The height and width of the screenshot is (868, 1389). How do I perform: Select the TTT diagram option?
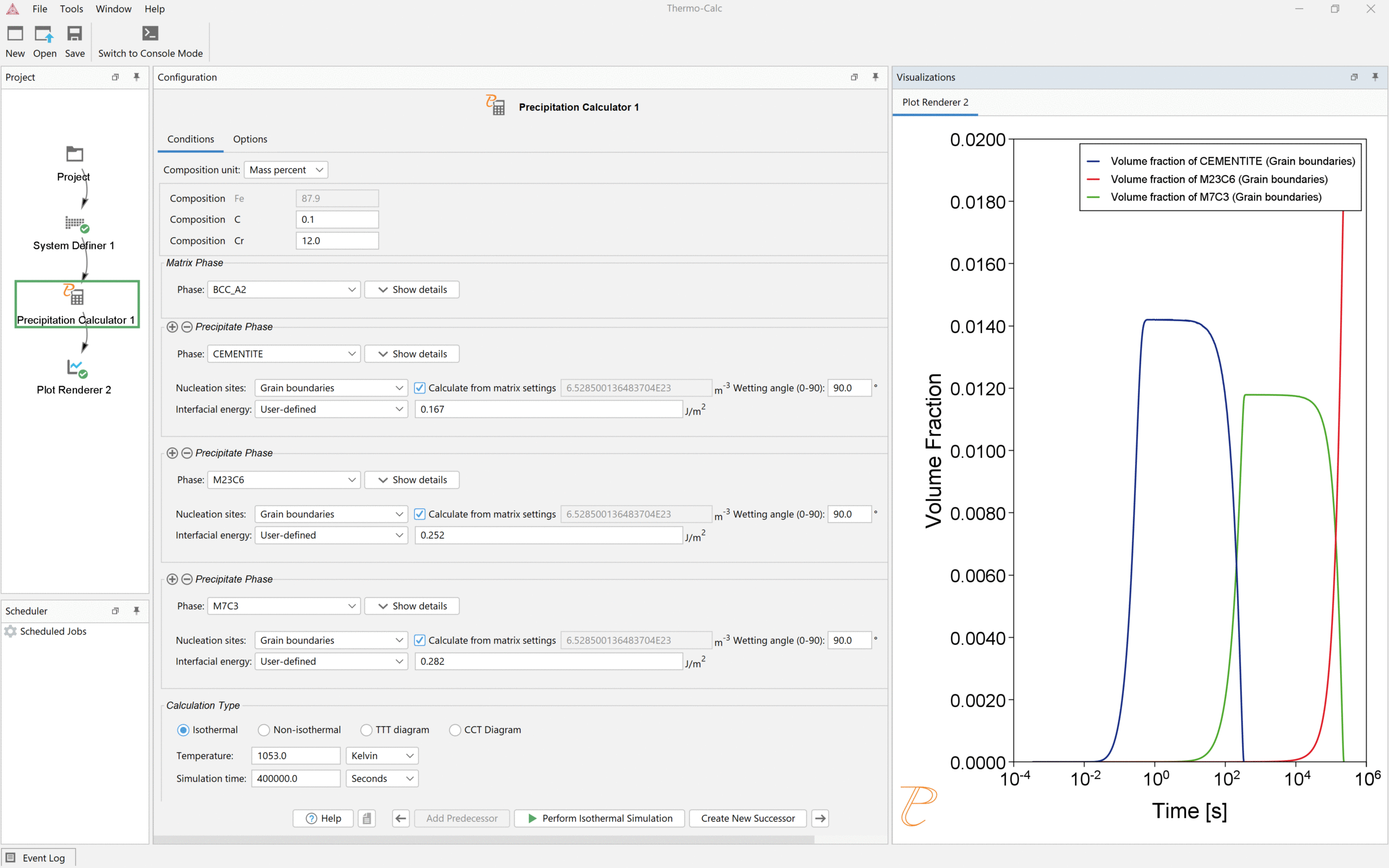(x=366, y=730)
